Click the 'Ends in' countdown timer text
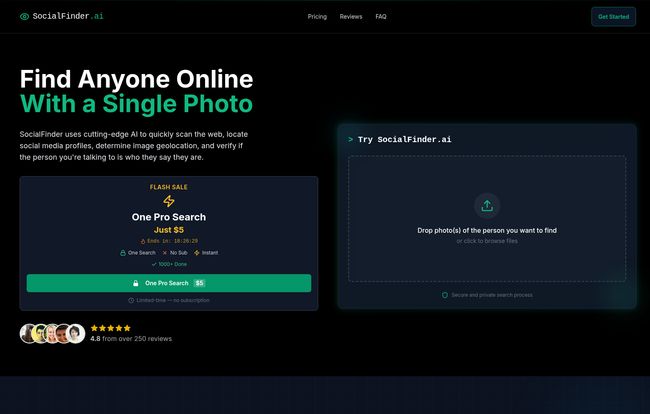 [172, 241]
